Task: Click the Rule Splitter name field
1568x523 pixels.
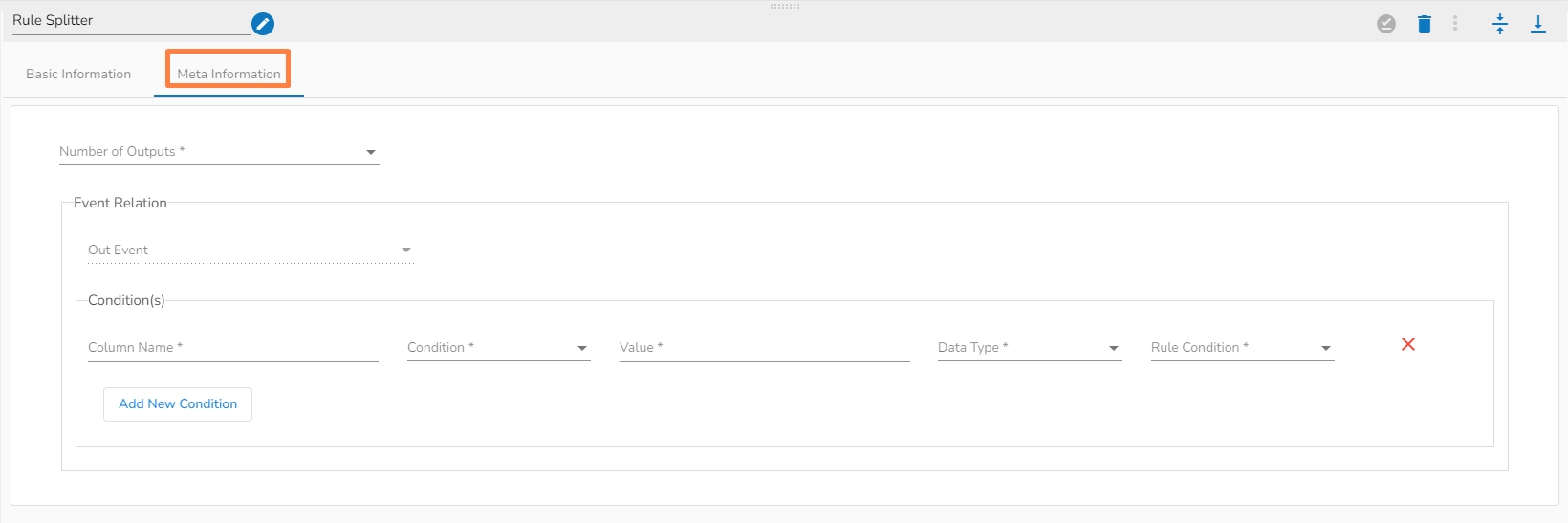Action: [129, 21]
